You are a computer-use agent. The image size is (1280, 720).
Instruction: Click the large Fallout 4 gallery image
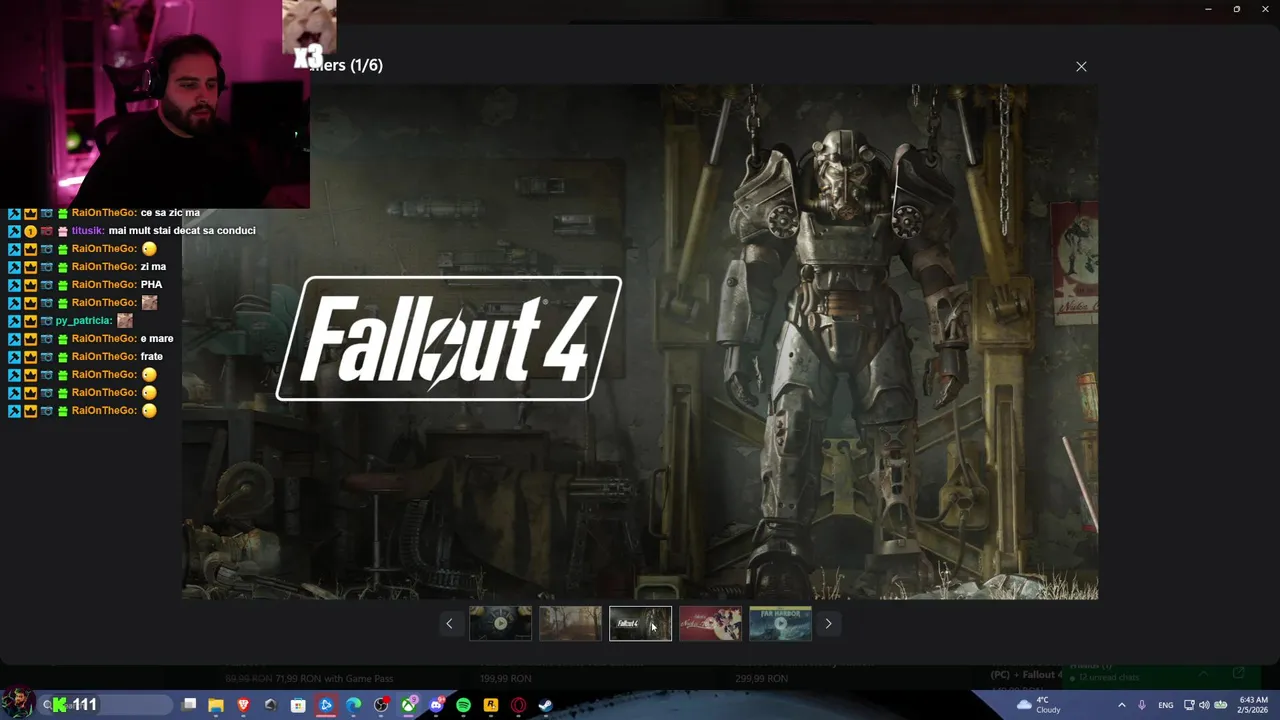[x=640, y=342]
